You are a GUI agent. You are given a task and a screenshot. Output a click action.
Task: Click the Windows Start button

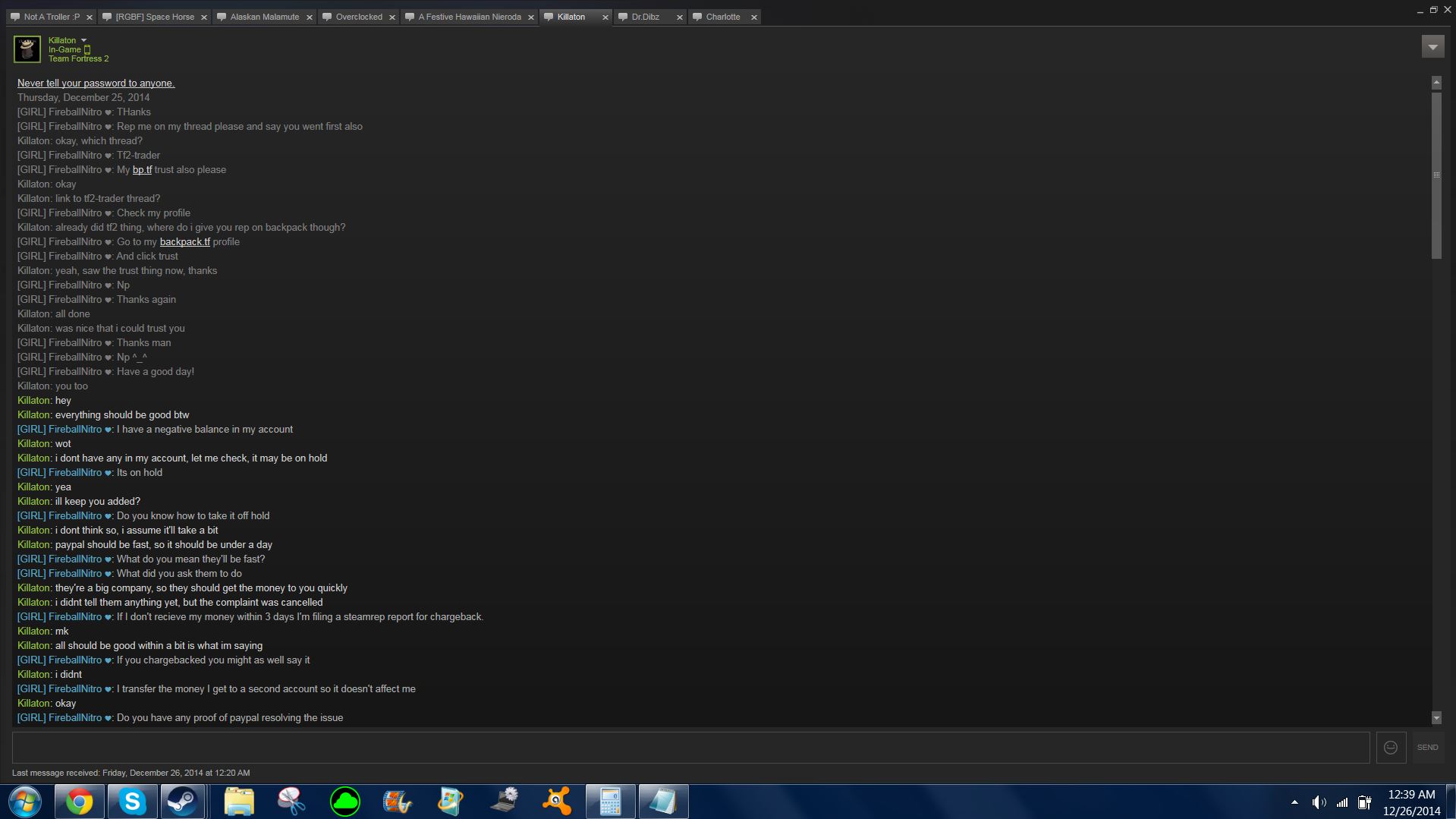(x=25, y=802)
